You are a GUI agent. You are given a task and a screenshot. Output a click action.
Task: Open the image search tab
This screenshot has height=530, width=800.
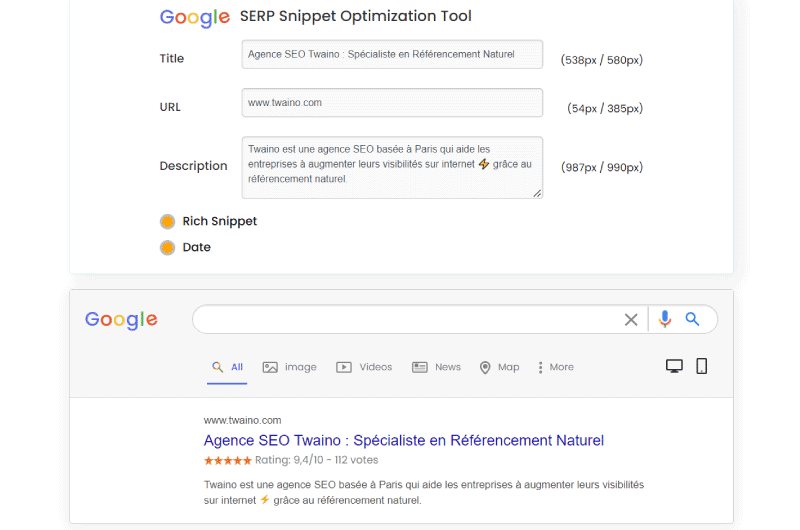click(289, 367)
